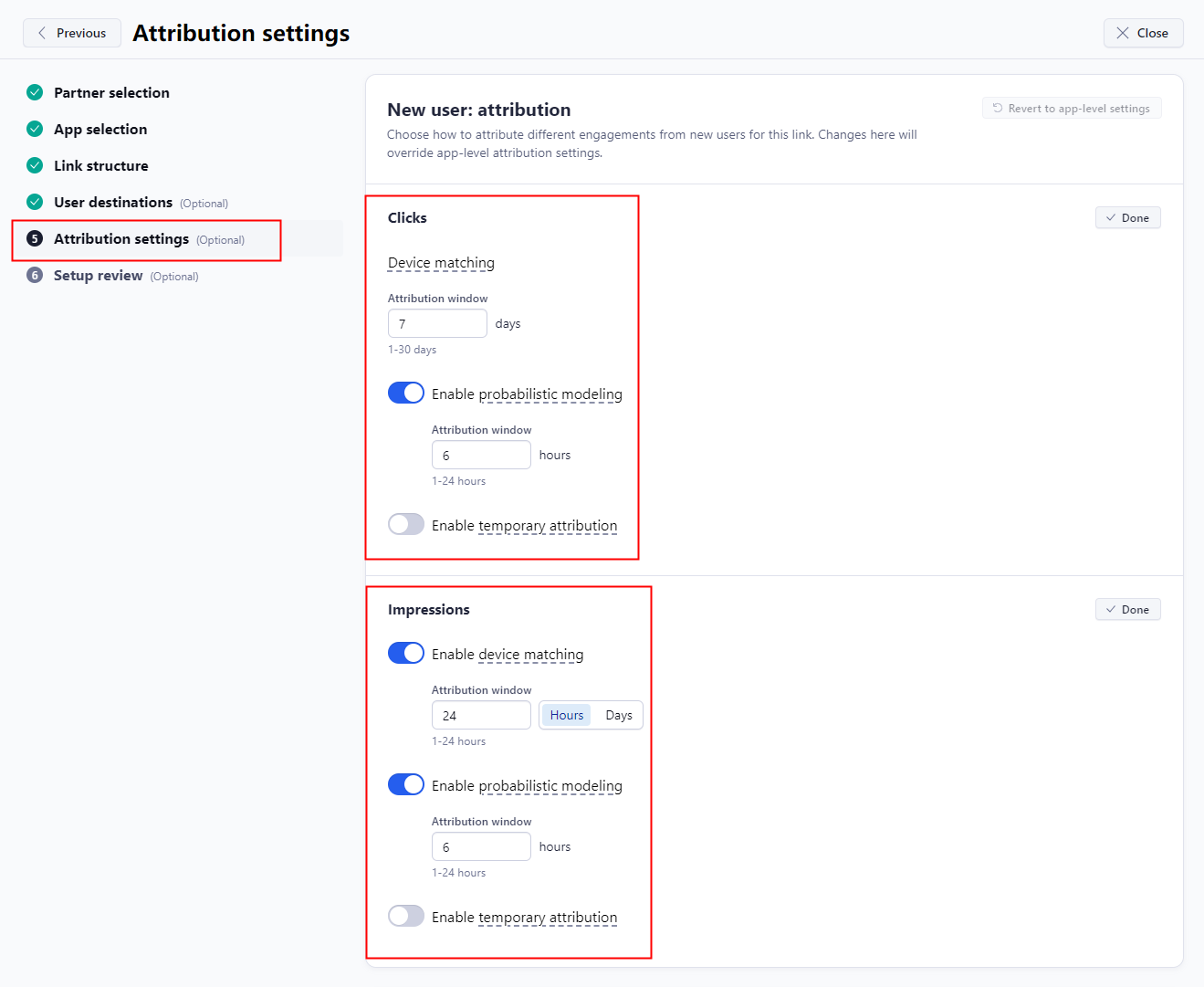Image resolution: width=1204 pixels, height=987 pixels.
Task: Navigate to the Partner selection step
Action: point(112,92)
